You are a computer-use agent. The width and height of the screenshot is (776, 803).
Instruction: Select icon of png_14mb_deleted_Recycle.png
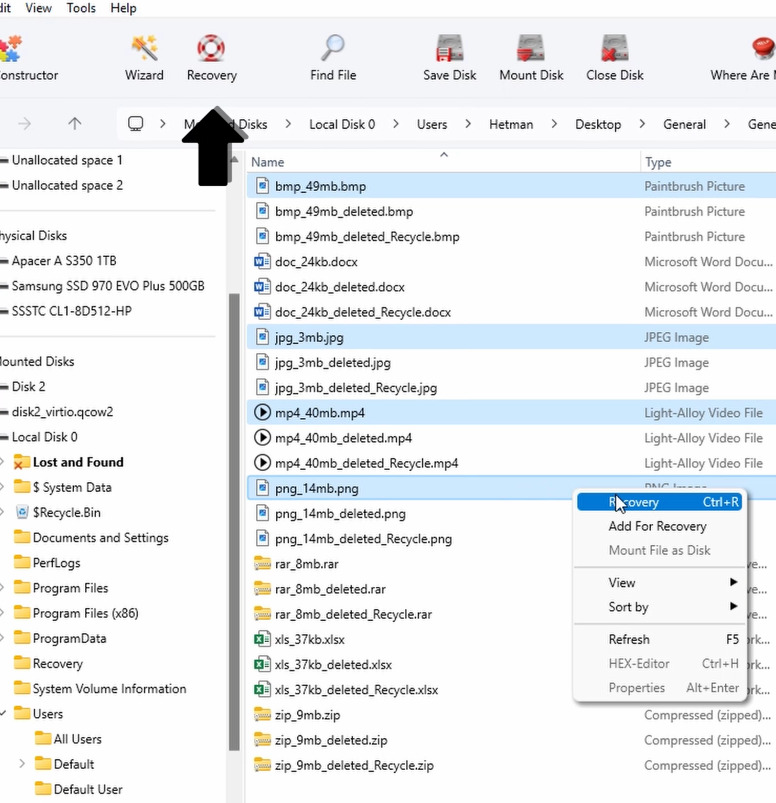(262, 538)
